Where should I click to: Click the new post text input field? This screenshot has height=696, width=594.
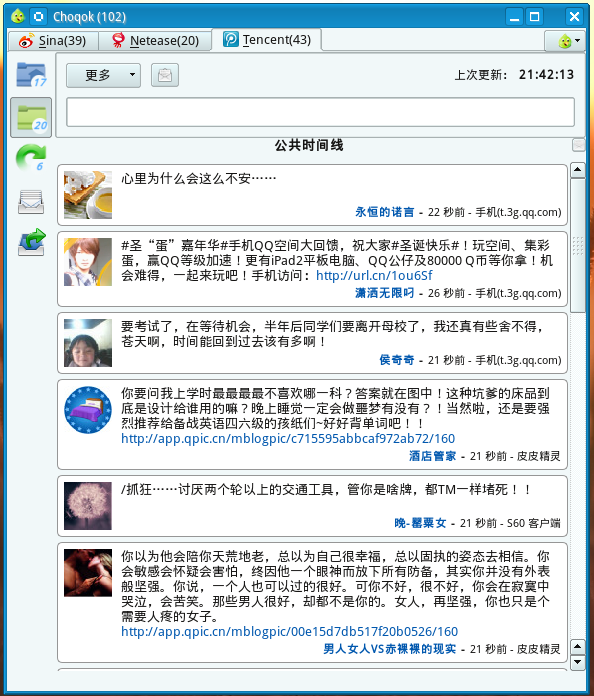pos(320,112)
